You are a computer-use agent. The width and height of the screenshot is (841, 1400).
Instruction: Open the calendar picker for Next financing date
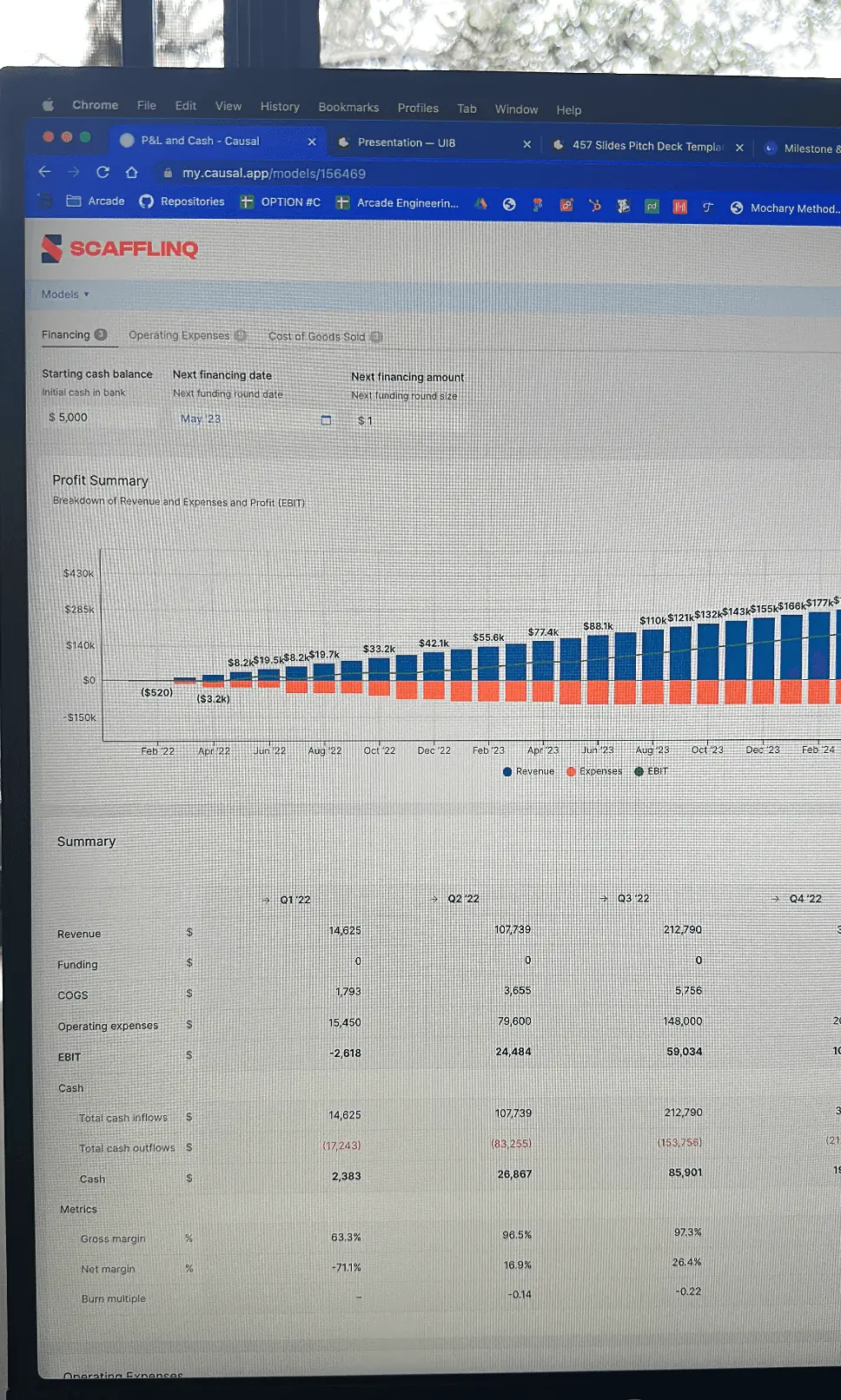[327, 419]
